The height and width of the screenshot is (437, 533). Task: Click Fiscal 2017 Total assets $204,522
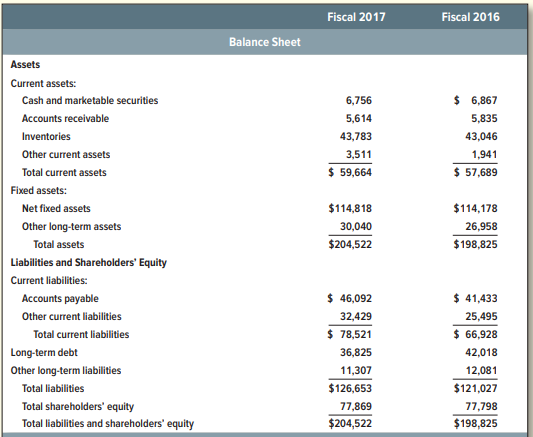click(x=350, y=244)
